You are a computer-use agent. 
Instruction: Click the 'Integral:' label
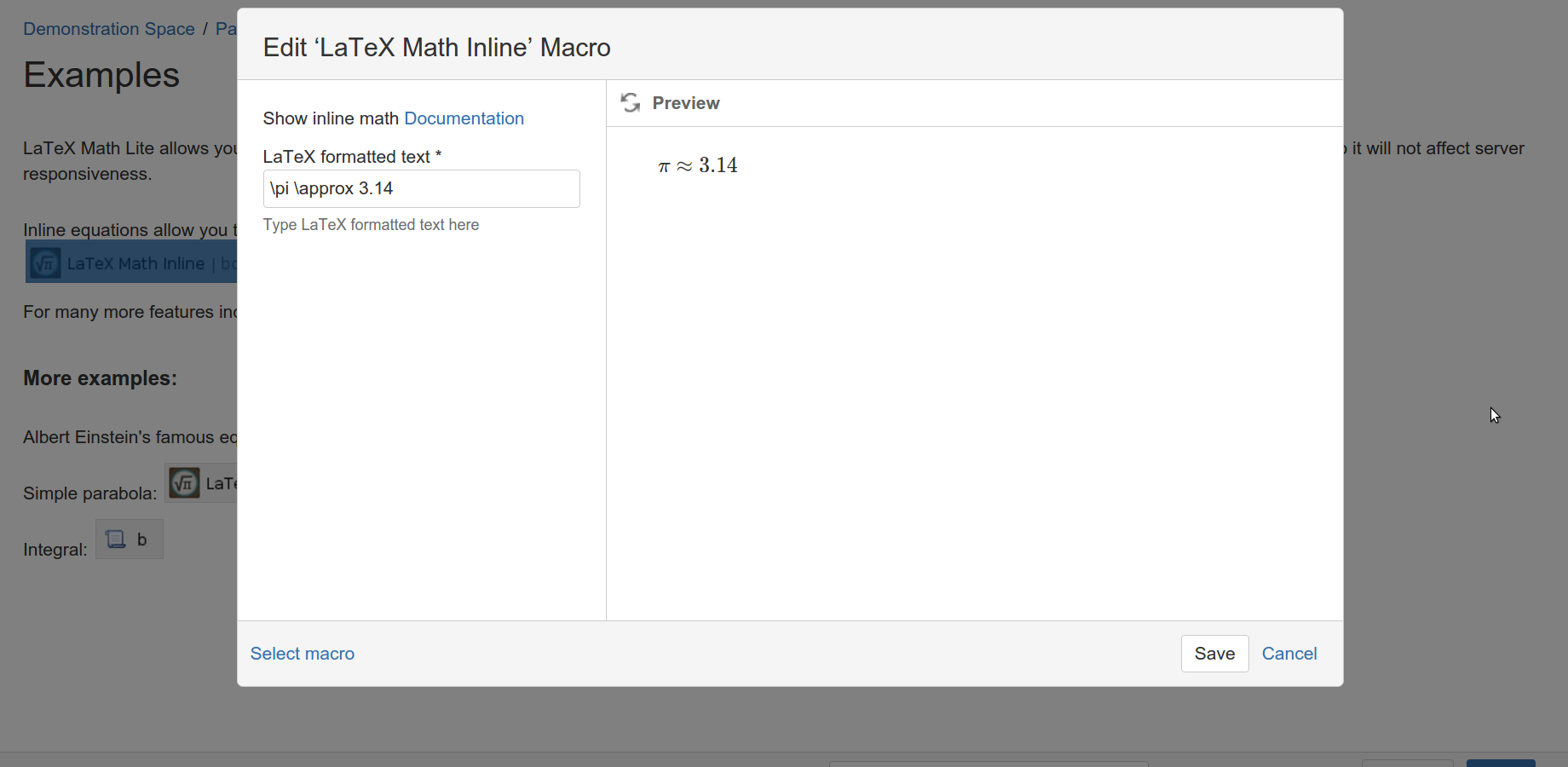(x=55, y=550)
